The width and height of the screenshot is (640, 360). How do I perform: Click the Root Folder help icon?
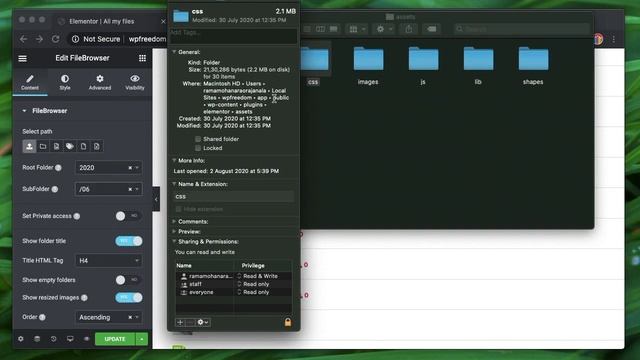(x=58, y=168)
